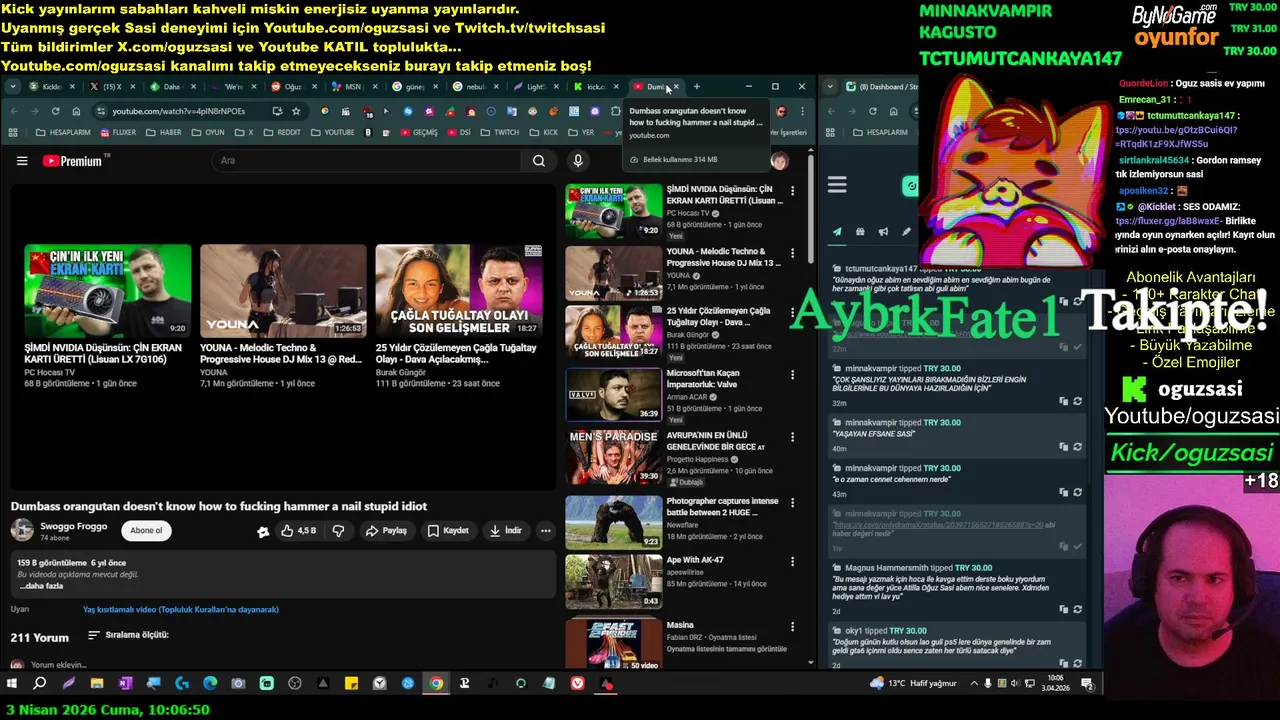Viewport: 1280px width, 720px height.
Task: Go to Chrome home page button
Action: point(76,111)
